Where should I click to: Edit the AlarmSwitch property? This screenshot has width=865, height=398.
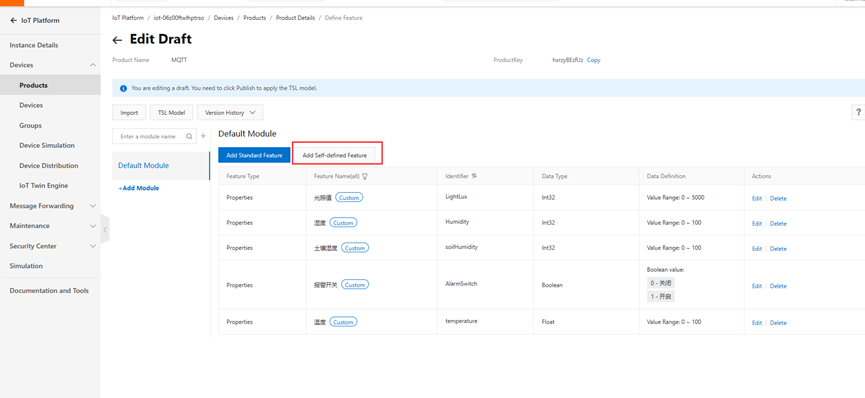[x=757, y=286]
